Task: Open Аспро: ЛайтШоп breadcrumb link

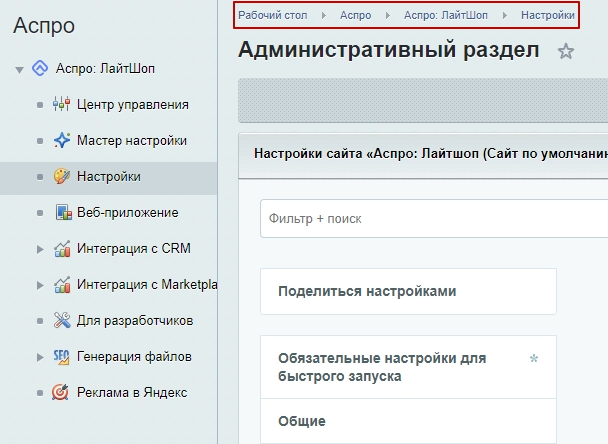Action: pos(446,15)
